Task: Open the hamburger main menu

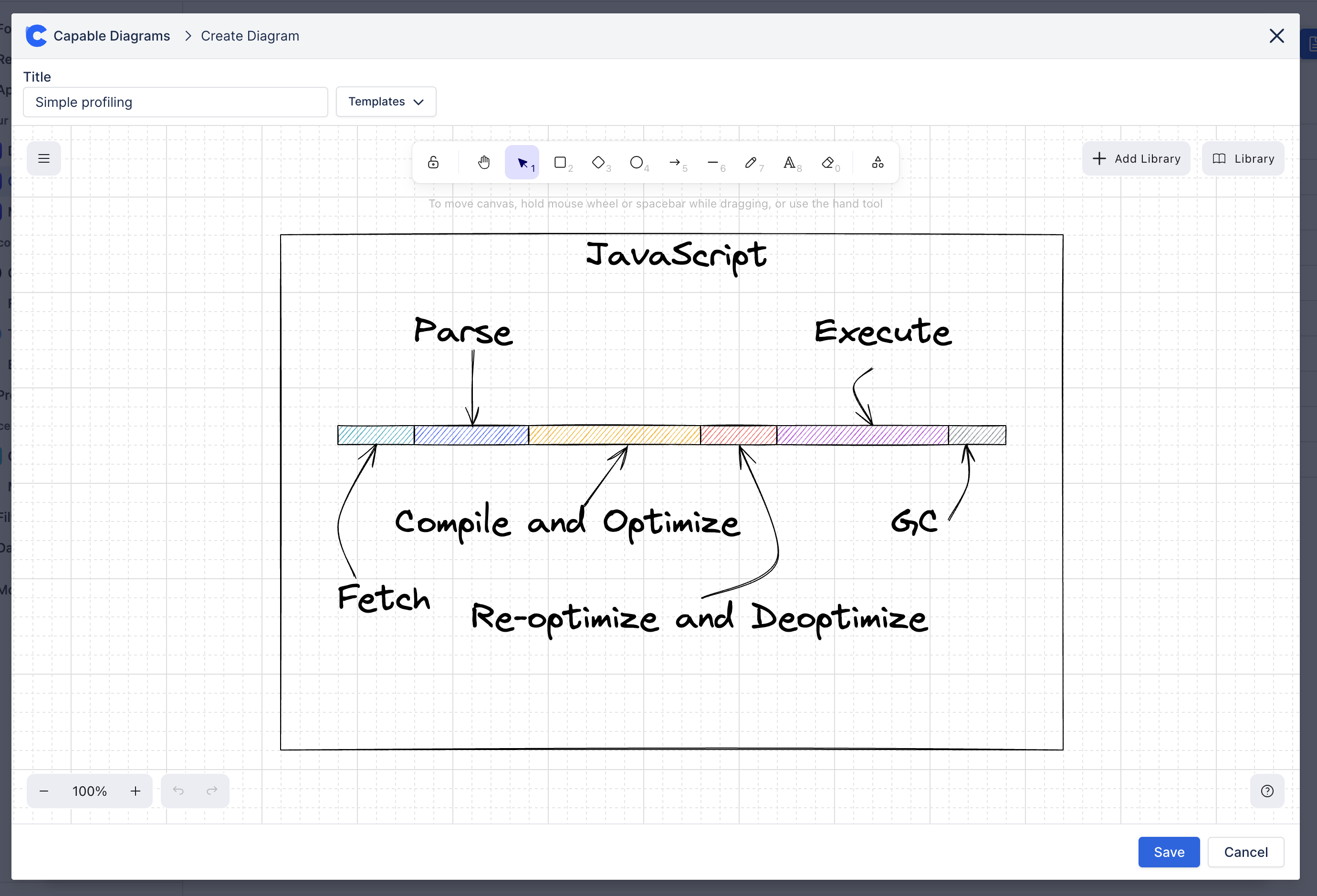Action: [43, 159]
